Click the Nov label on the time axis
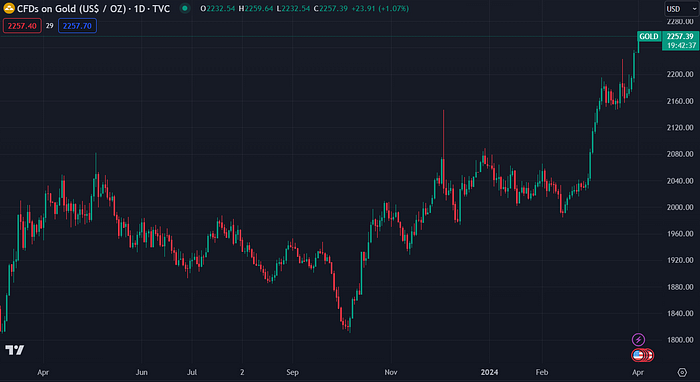 click(x=391, y=372)
